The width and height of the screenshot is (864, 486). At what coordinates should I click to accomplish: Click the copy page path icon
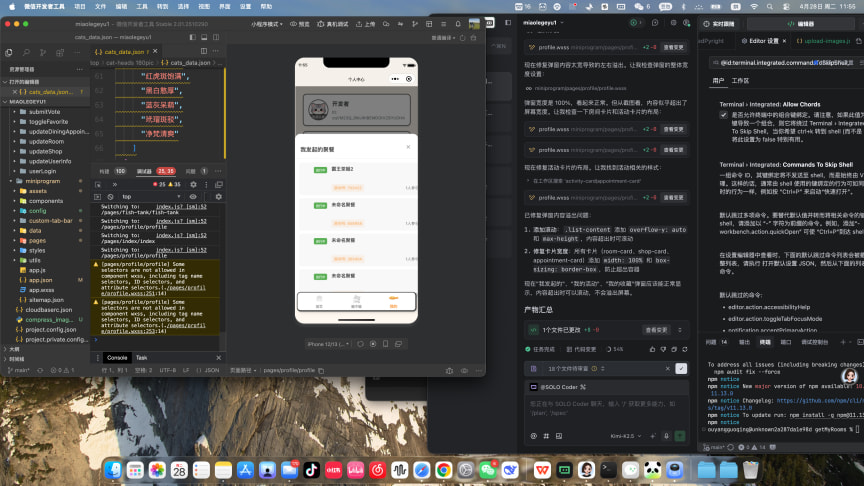[x=321, y=371]
